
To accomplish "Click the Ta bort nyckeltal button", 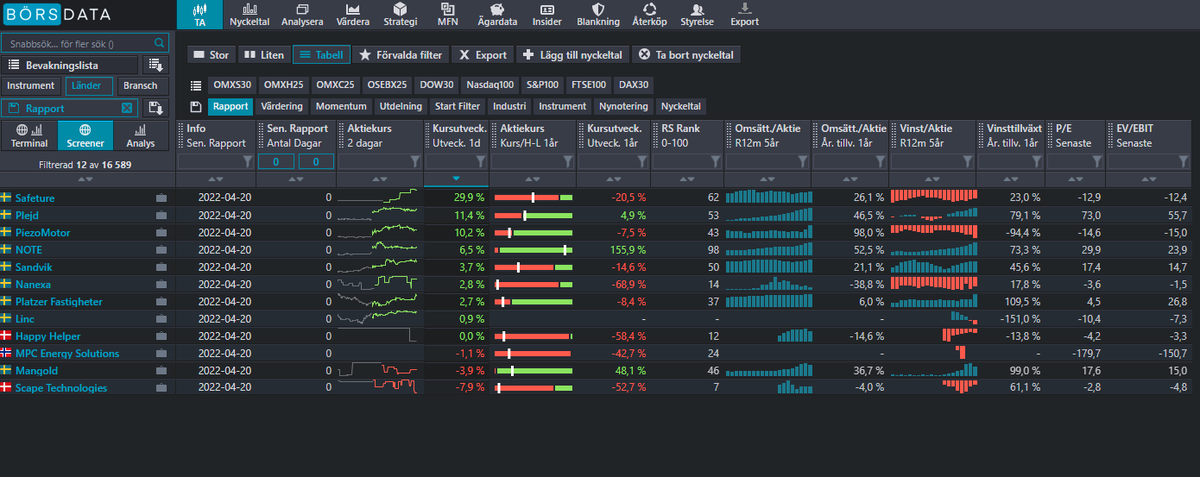I will click(688, 55).
